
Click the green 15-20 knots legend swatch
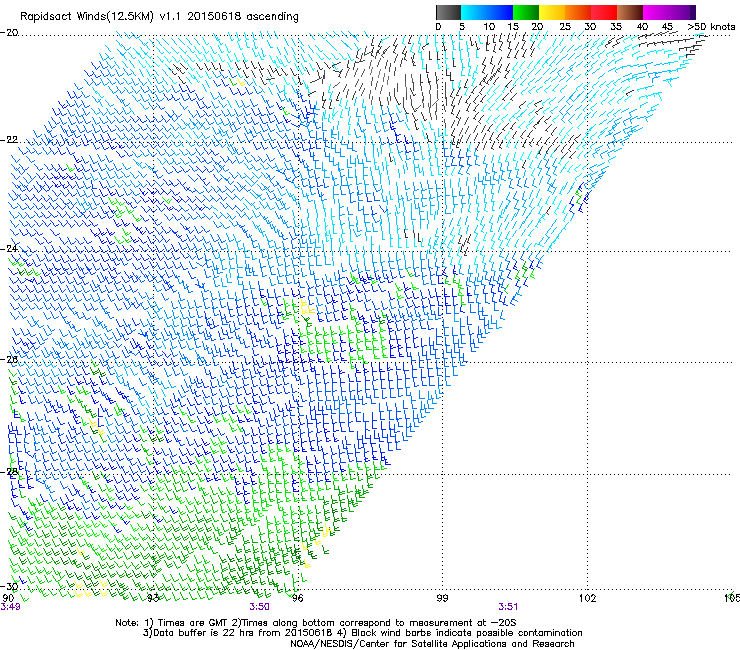point(526,12)
